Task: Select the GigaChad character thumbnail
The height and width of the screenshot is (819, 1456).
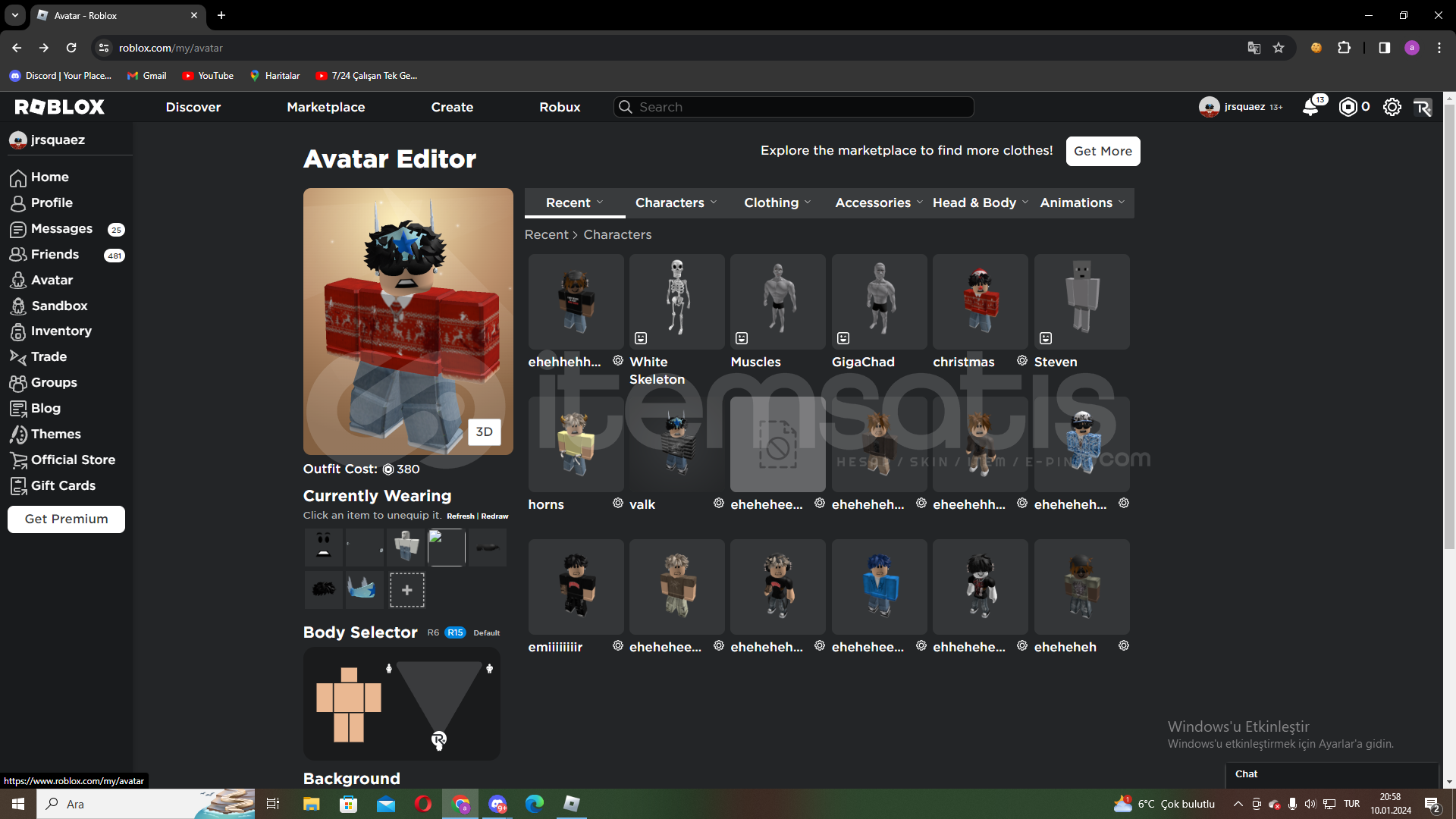Action: click(x=879, y=301)
